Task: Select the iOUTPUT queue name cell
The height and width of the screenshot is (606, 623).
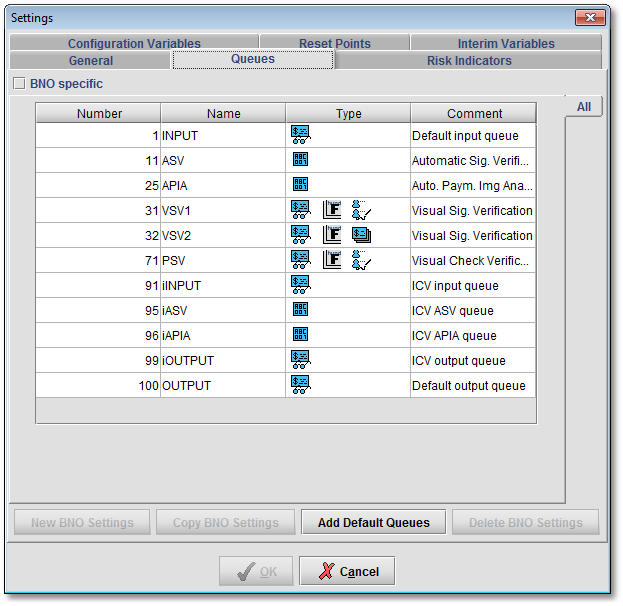Action: click(222, 360)
